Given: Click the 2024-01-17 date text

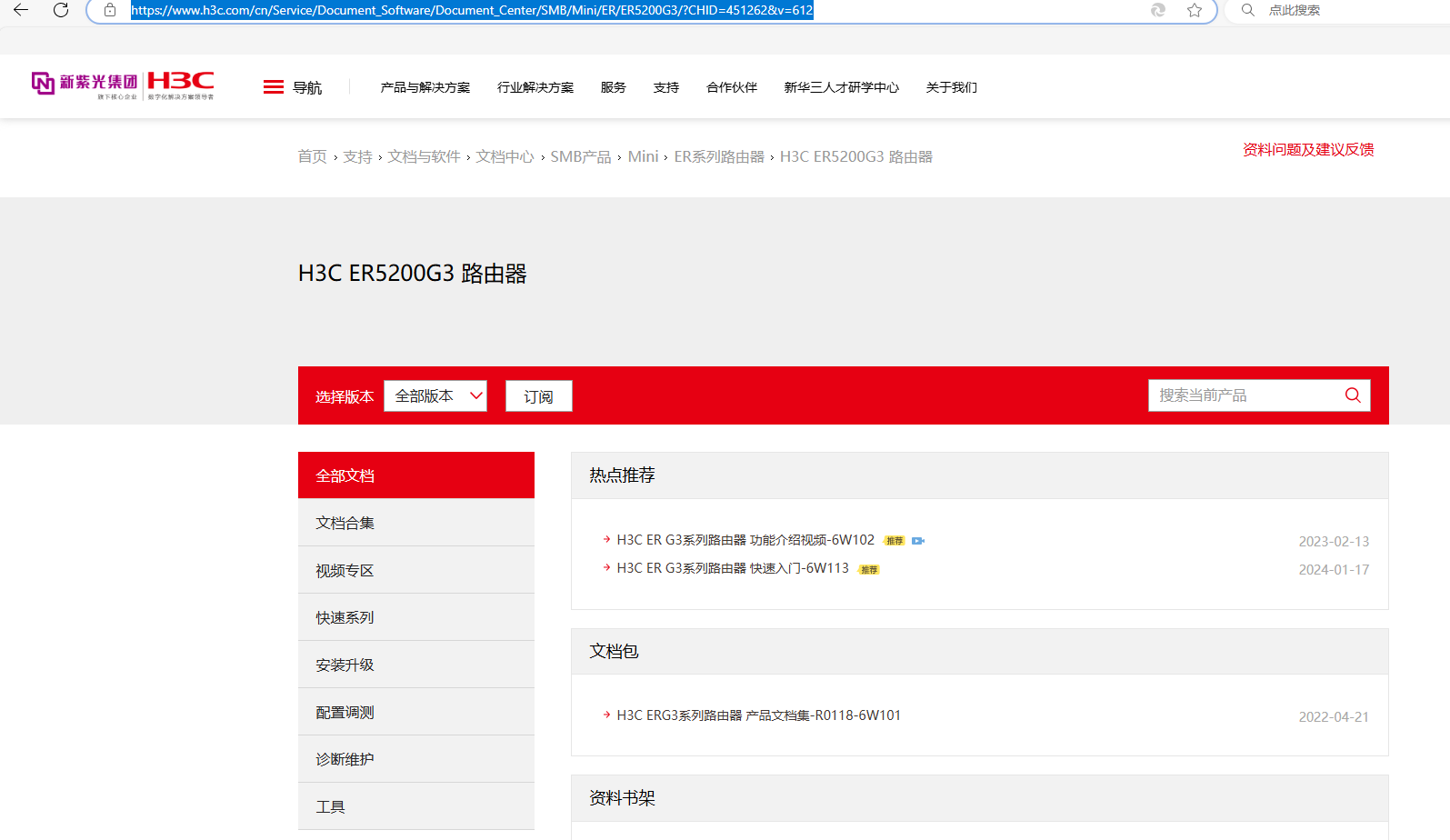Looking at the screenshot, I should point(1334,570).
